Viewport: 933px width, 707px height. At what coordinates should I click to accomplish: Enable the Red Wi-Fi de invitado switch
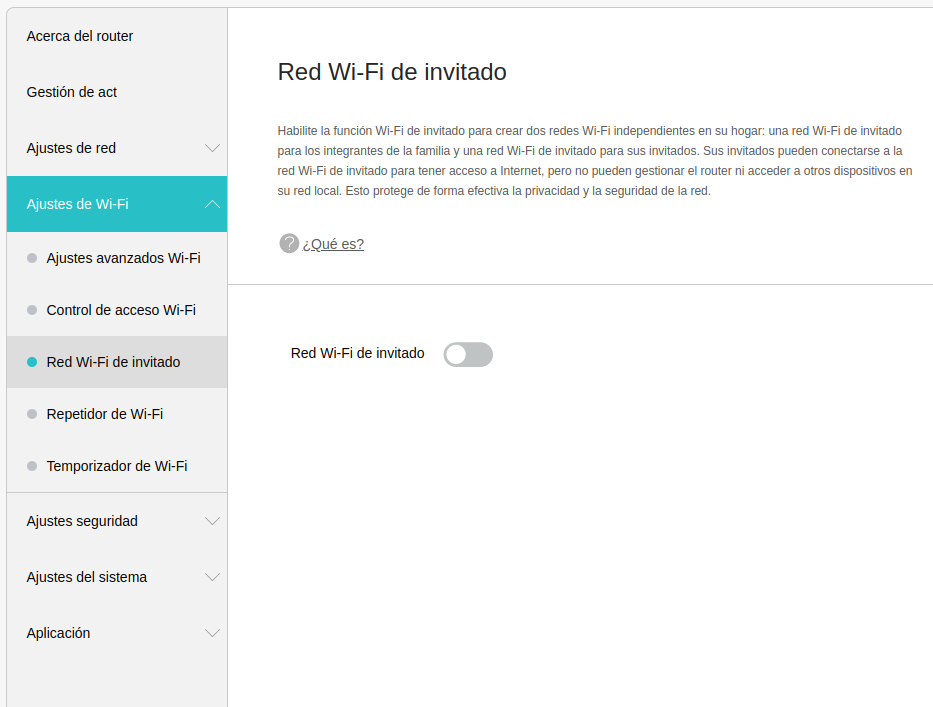pos(468,354)
